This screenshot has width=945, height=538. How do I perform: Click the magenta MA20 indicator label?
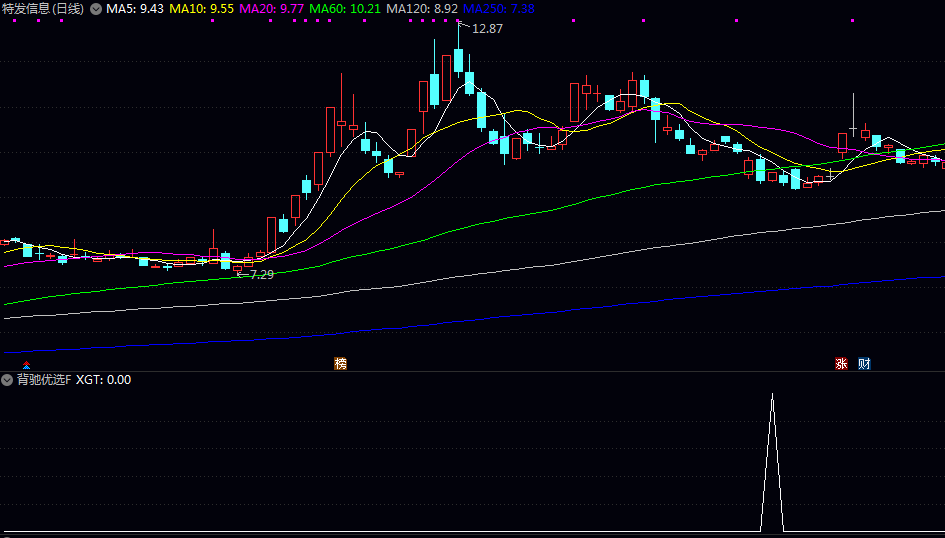click(272, 9)
